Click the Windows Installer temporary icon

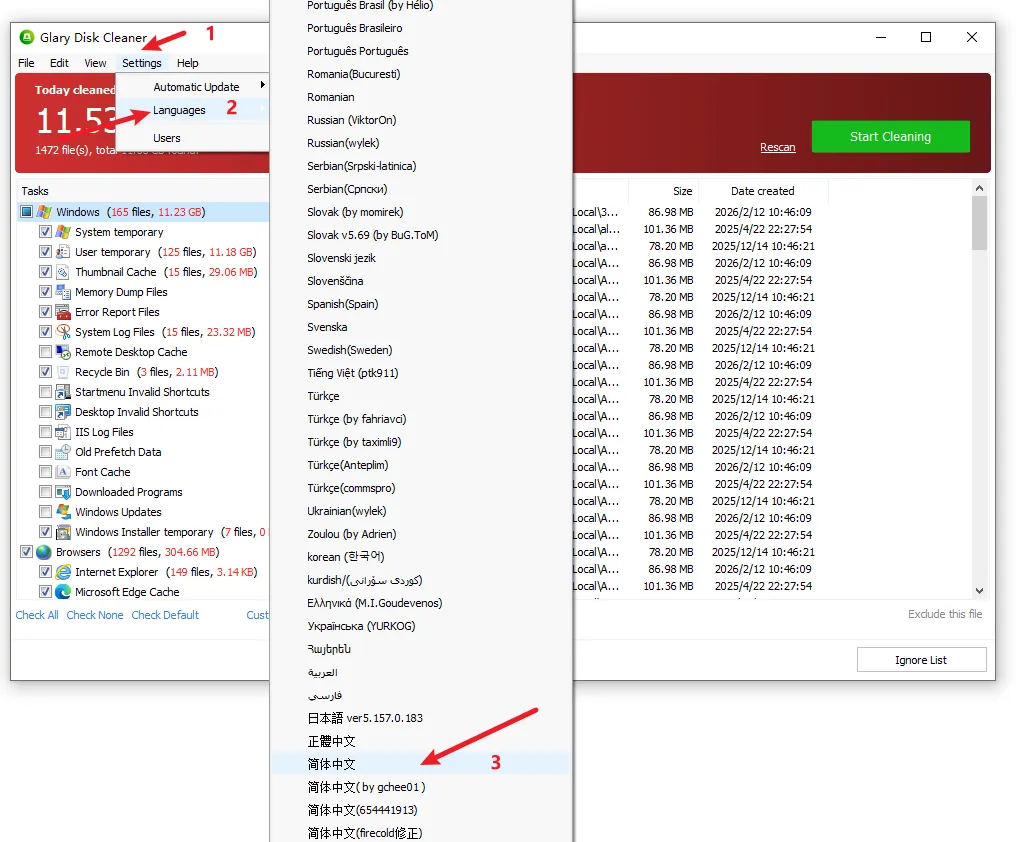(x=63, y=532)
